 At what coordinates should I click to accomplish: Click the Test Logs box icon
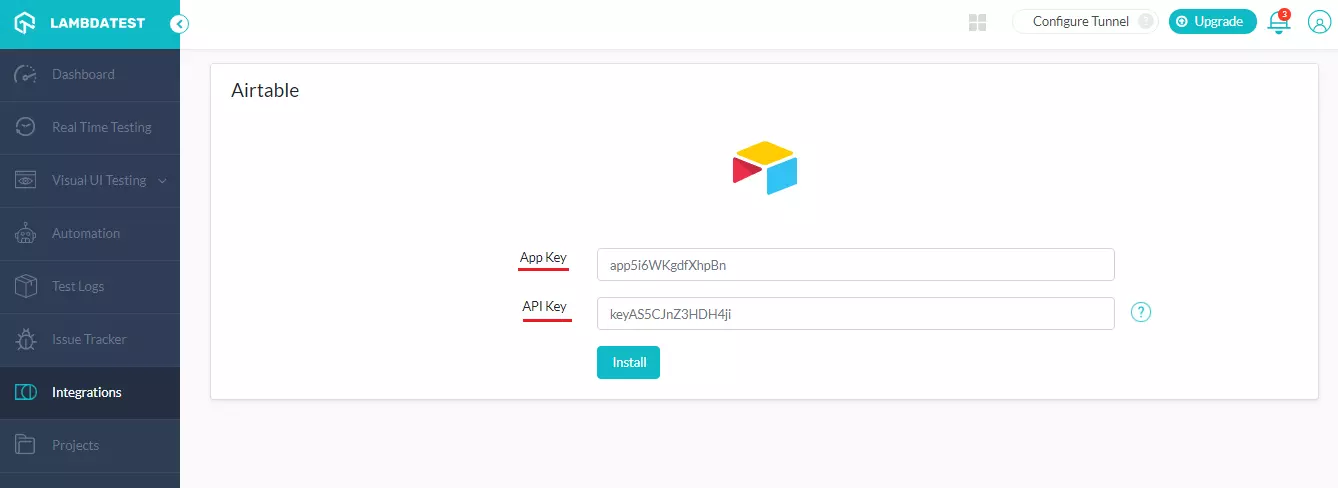coord(26,286)
